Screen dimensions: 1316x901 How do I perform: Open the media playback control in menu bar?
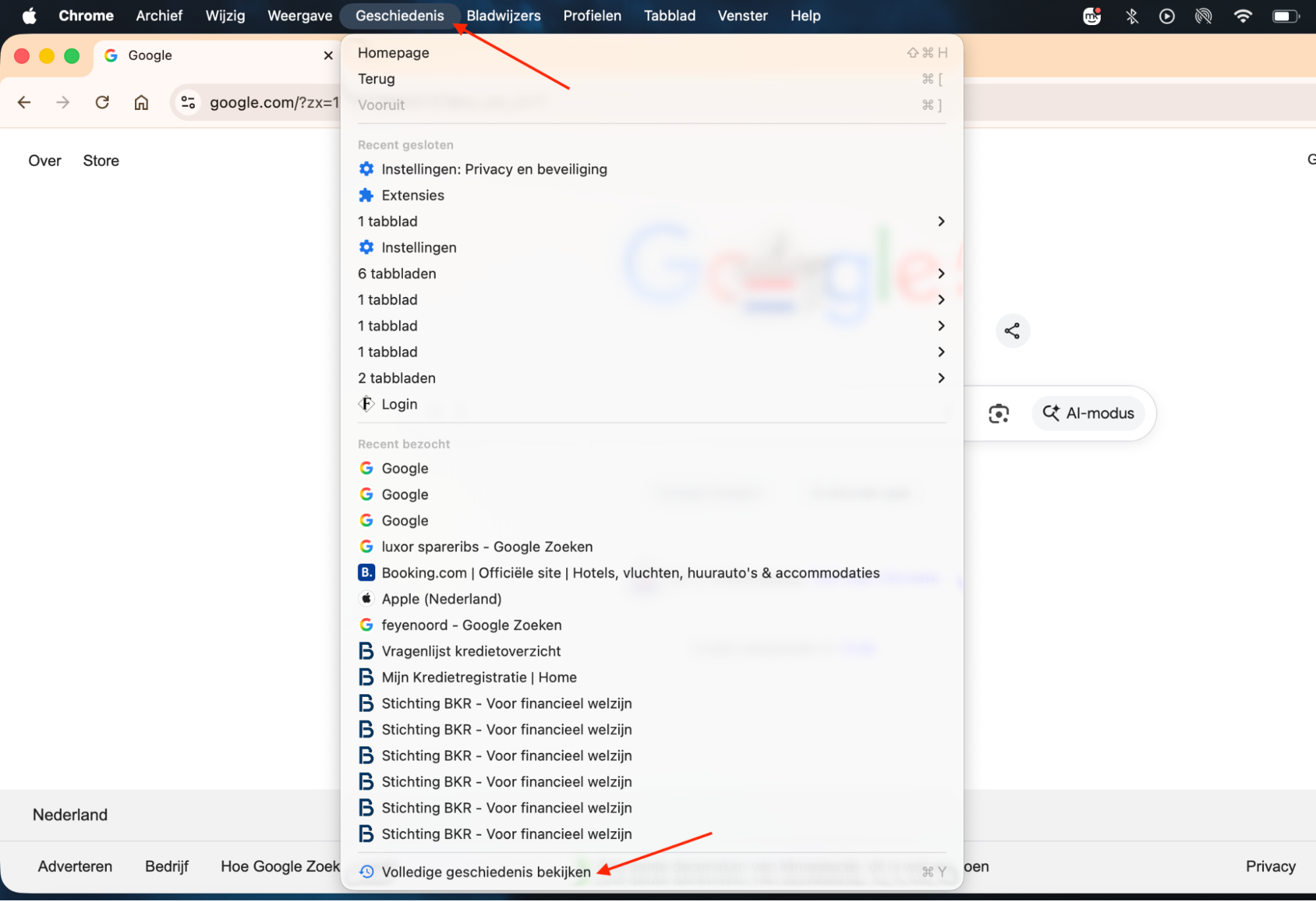point(1167,15)
